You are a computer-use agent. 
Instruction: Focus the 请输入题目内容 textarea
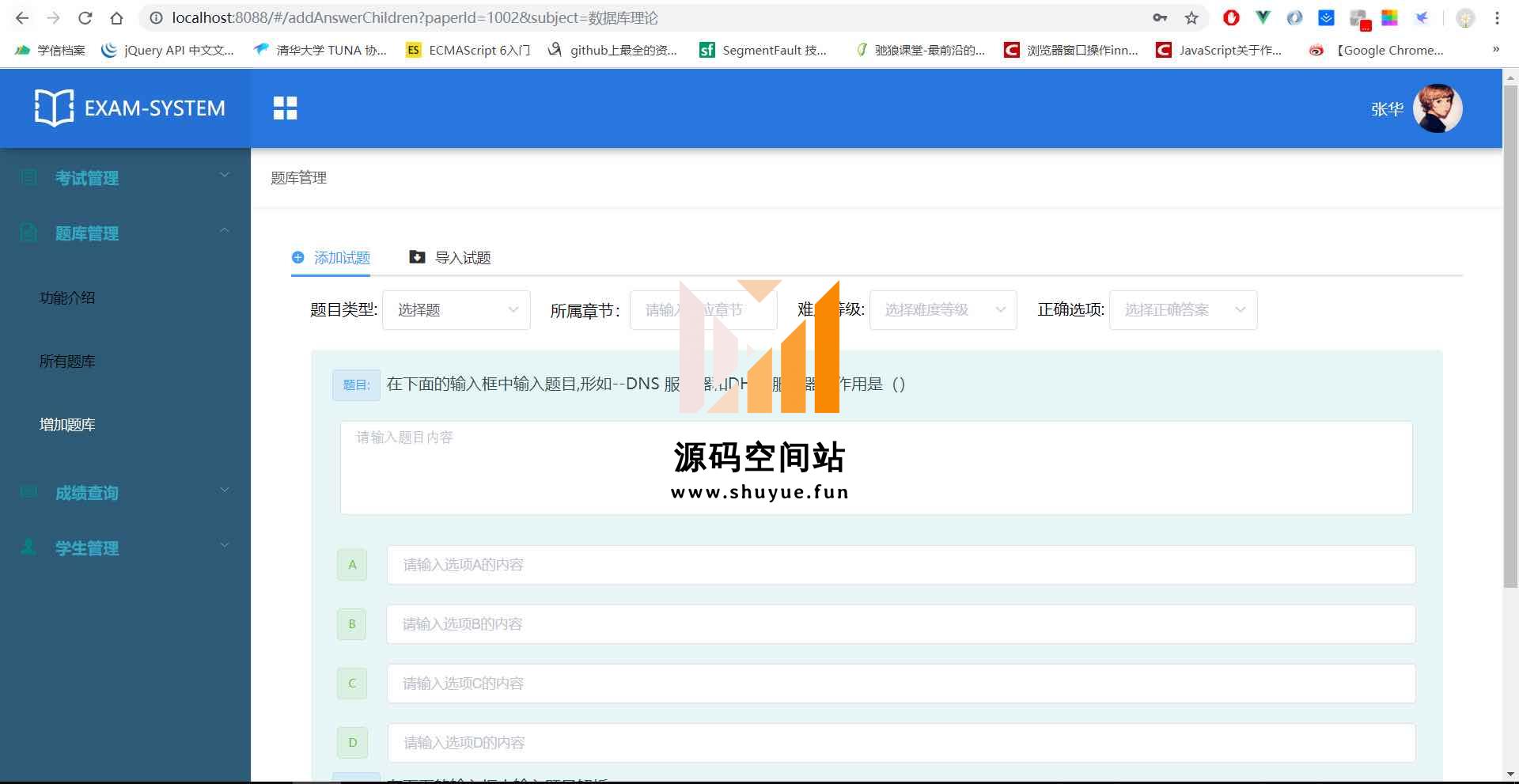(876, 468)
